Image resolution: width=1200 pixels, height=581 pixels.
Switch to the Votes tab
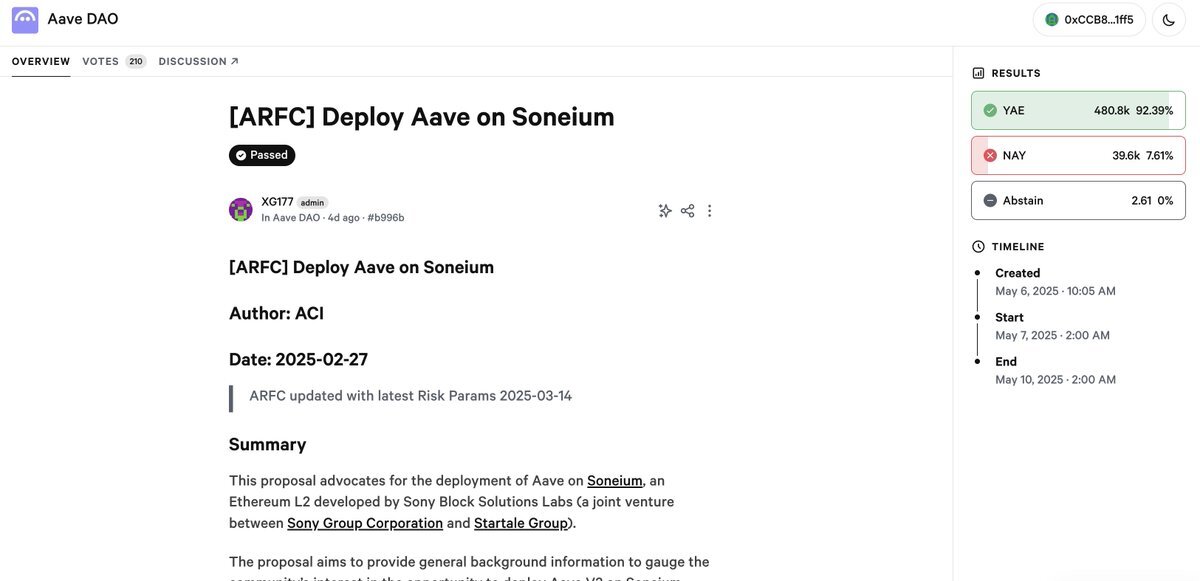point(101,61)
